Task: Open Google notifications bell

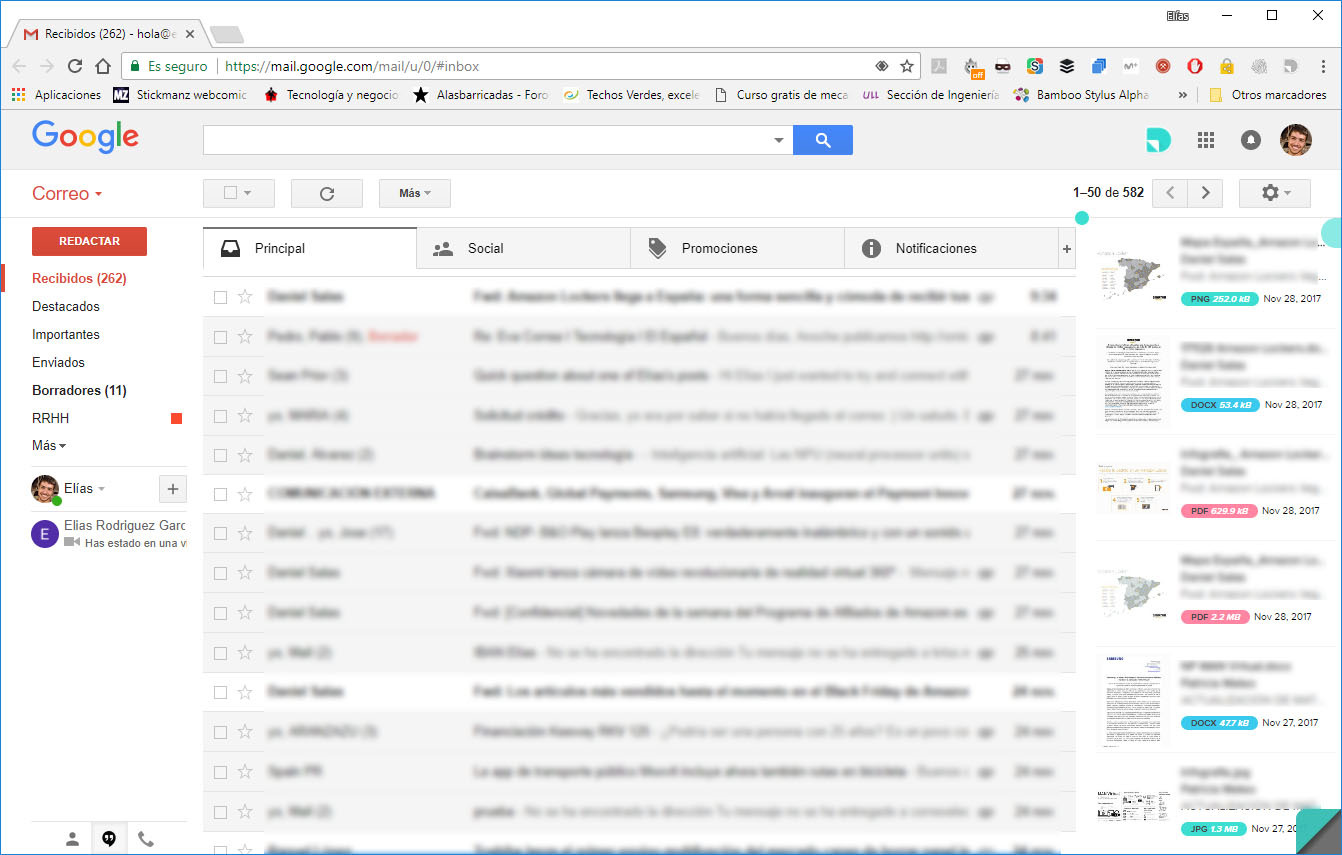Action: coord(1250,140)
